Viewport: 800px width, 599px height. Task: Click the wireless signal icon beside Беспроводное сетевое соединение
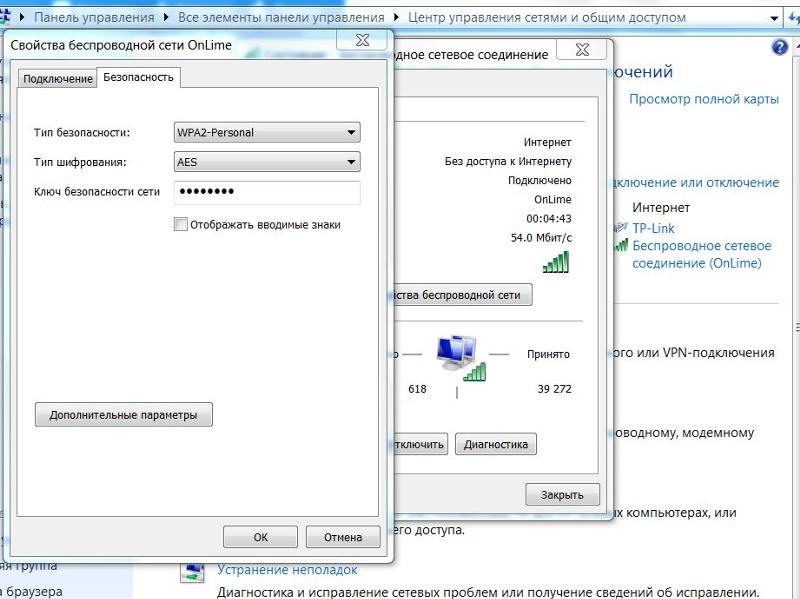(621, 245)
